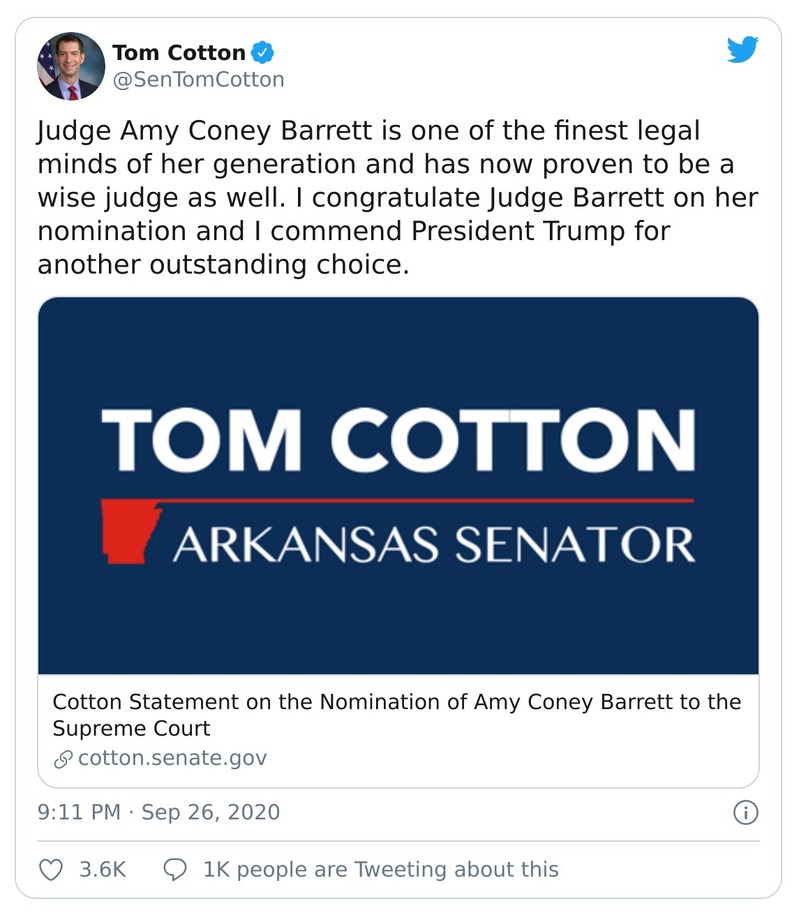Click the chain link icon

point(63,758)
